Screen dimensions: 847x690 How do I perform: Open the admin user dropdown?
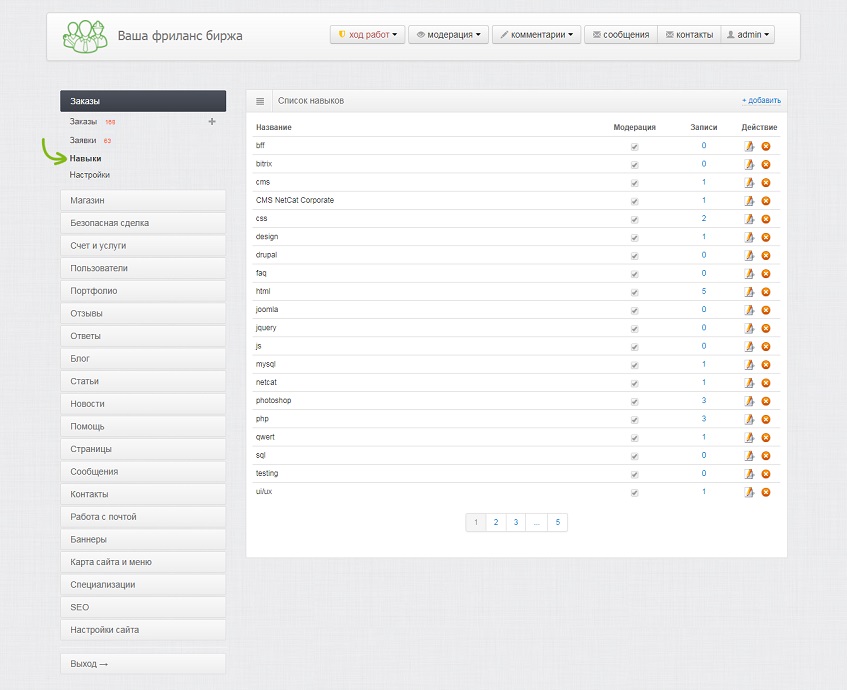(x=748, y=35)
